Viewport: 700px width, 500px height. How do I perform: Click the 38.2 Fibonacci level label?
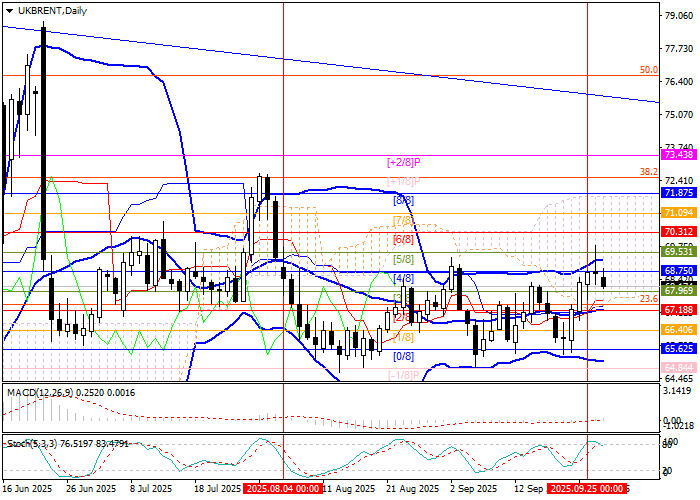tap(648, 172)
